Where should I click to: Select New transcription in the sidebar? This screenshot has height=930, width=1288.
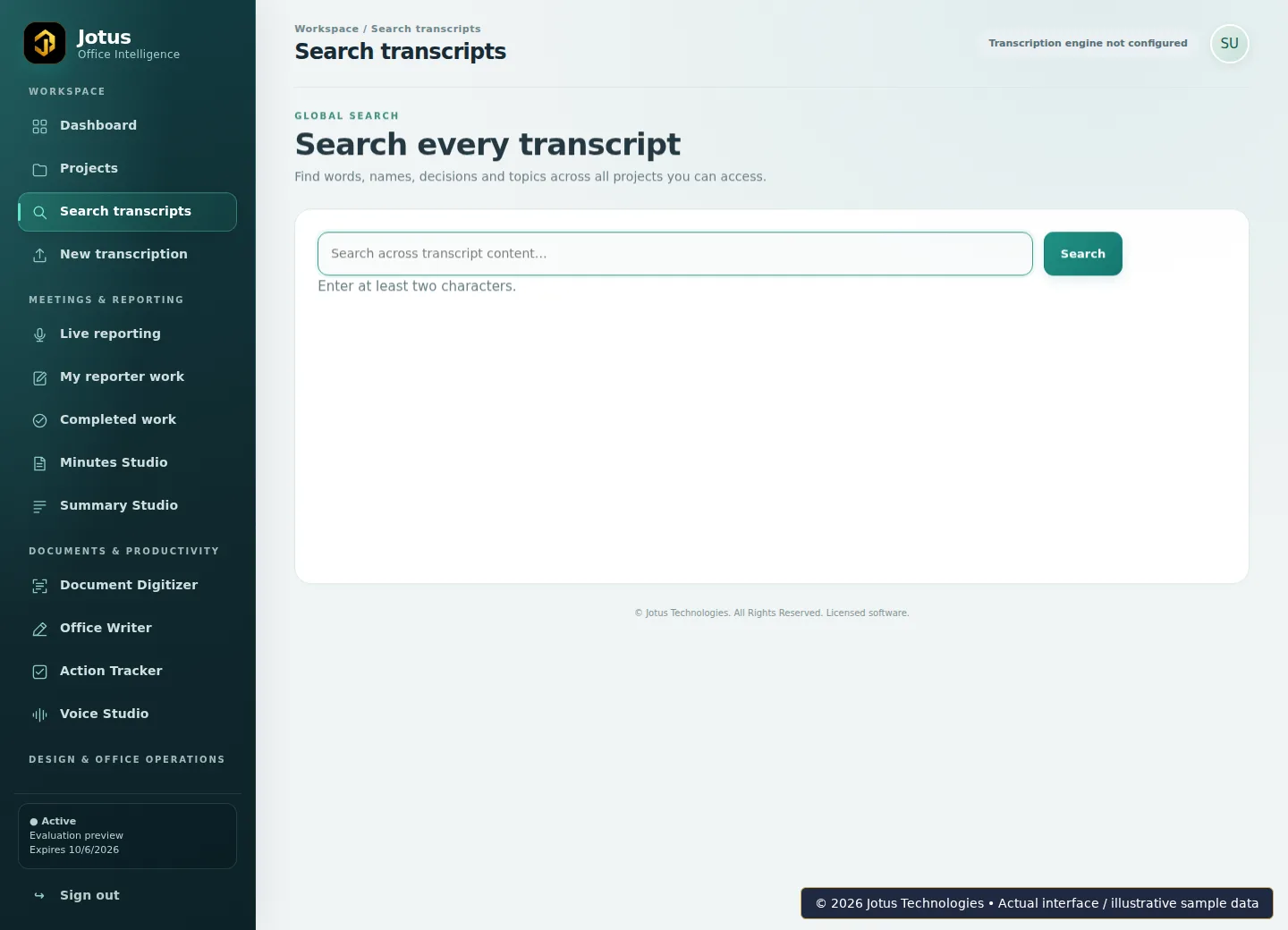click(127, 255)
